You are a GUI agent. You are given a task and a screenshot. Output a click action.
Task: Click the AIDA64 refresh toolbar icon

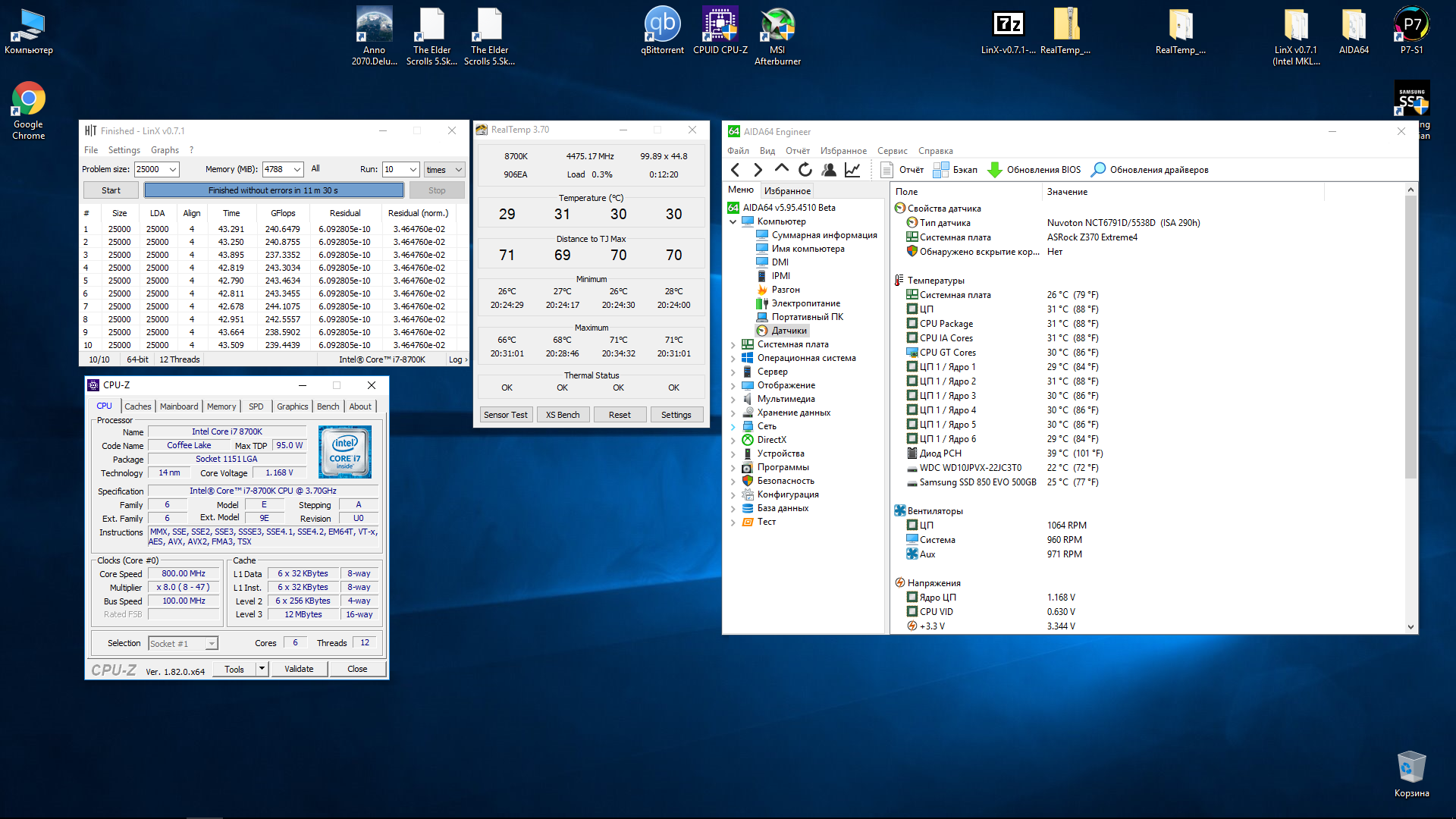coord(805,170)
